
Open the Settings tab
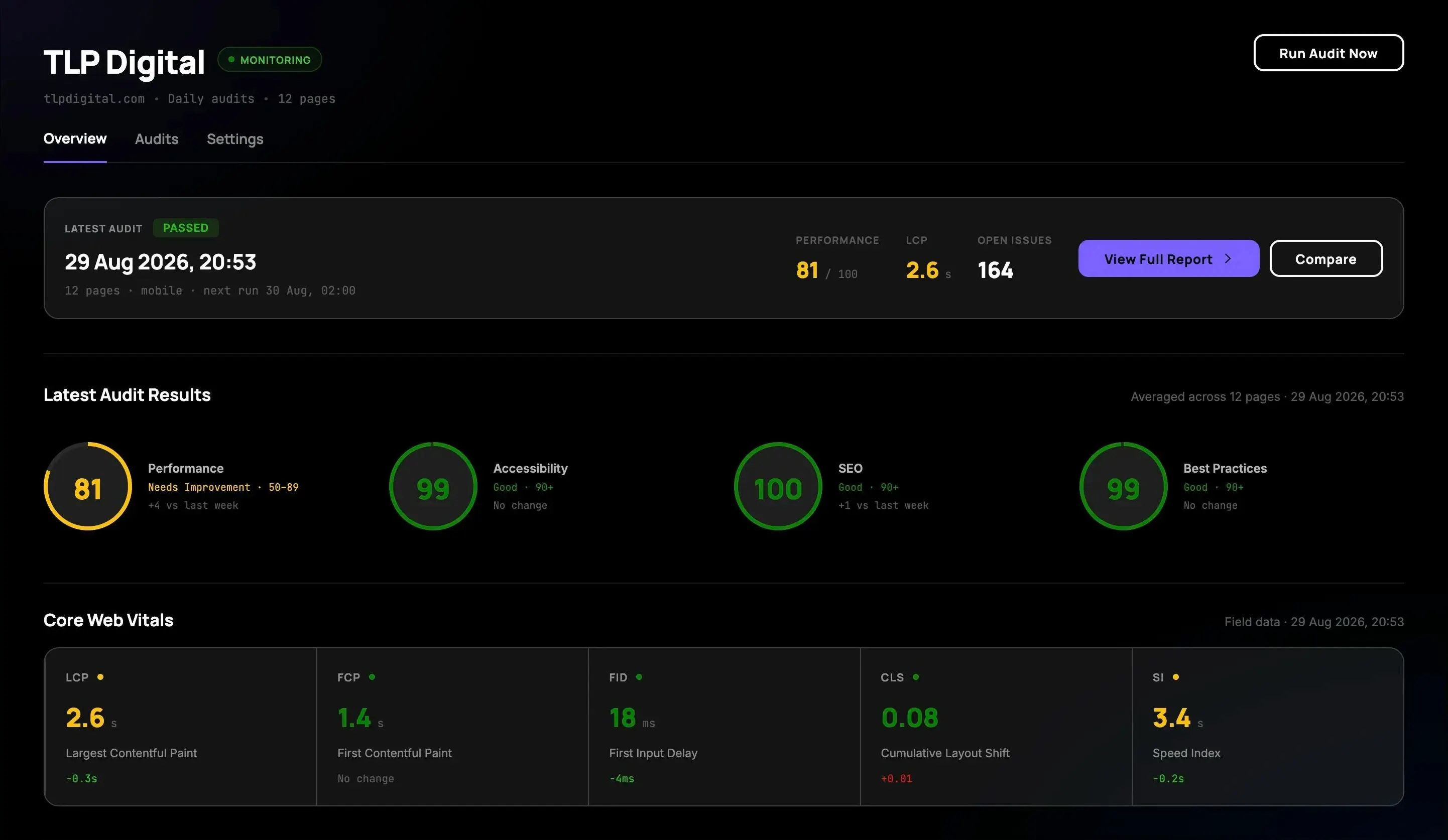(235, 139)
